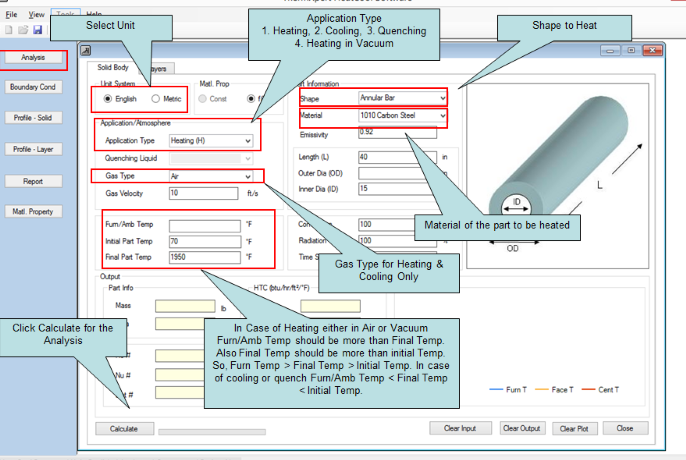
Task: Open the Profile - Solid view
Action: 33,118
